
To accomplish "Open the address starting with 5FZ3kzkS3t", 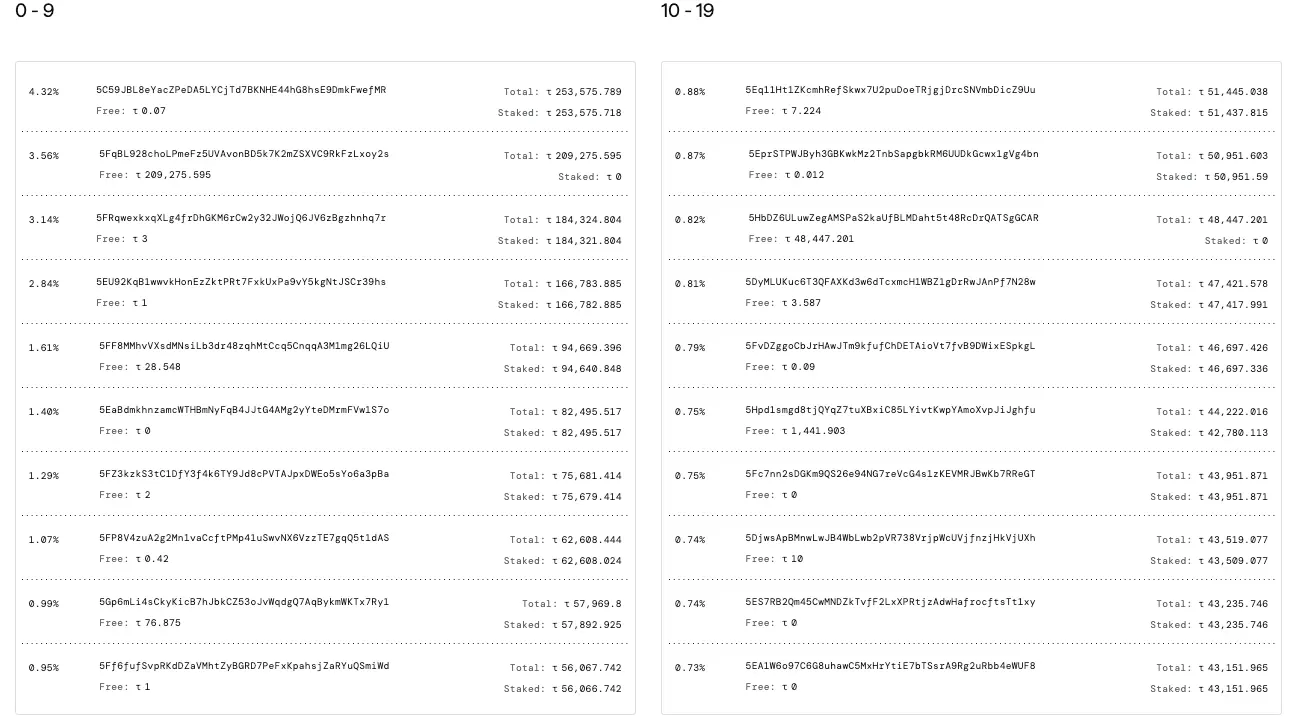I will coord(244,475).
